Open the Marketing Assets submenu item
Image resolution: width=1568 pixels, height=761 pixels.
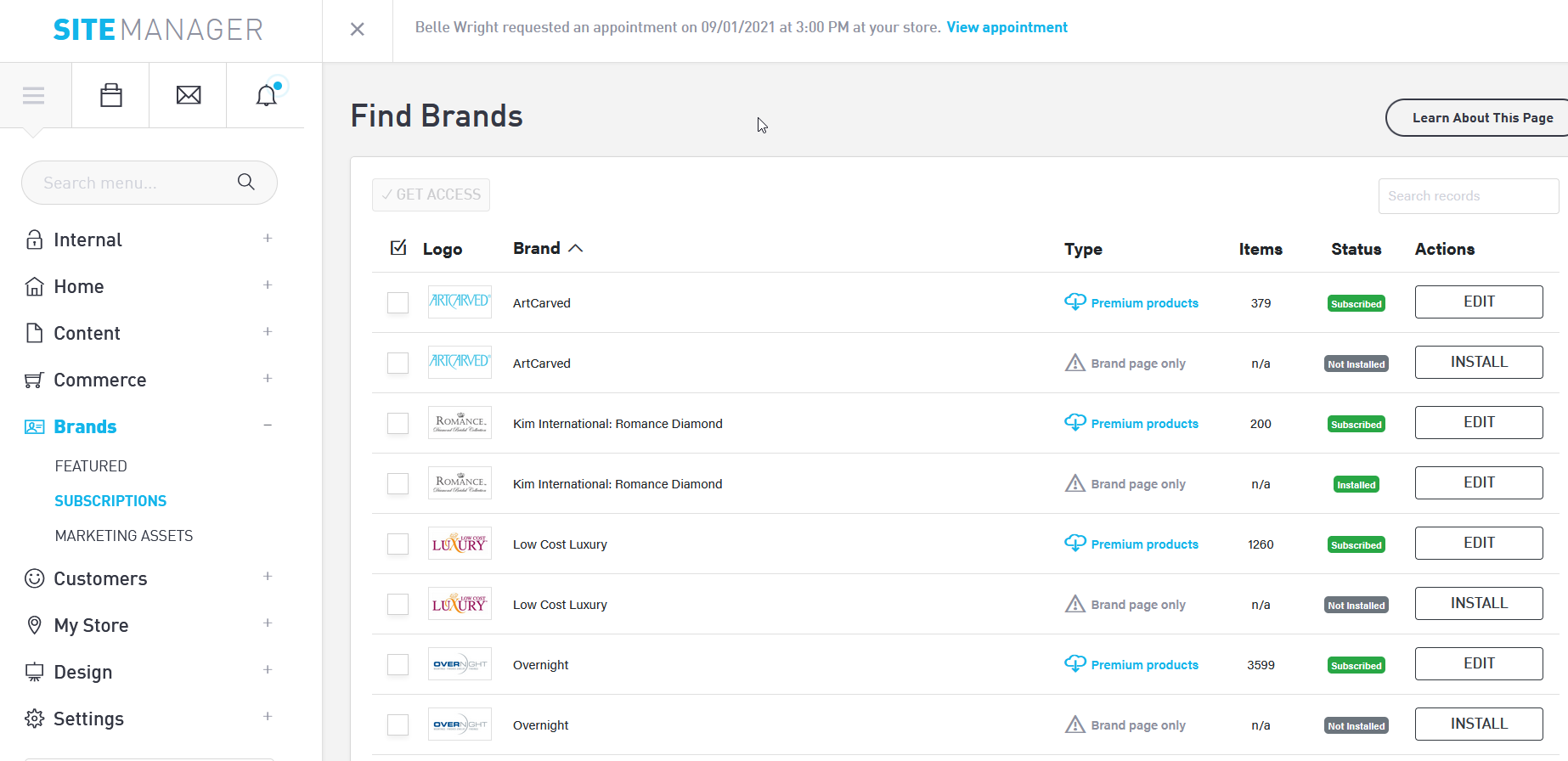(x=124, y=536)
